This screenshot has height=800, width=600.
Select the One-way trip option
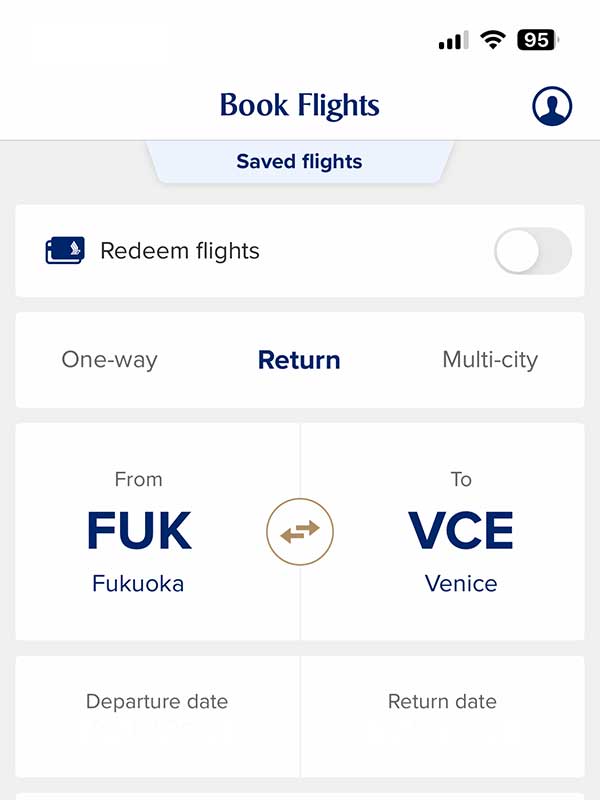coord(110,360)
